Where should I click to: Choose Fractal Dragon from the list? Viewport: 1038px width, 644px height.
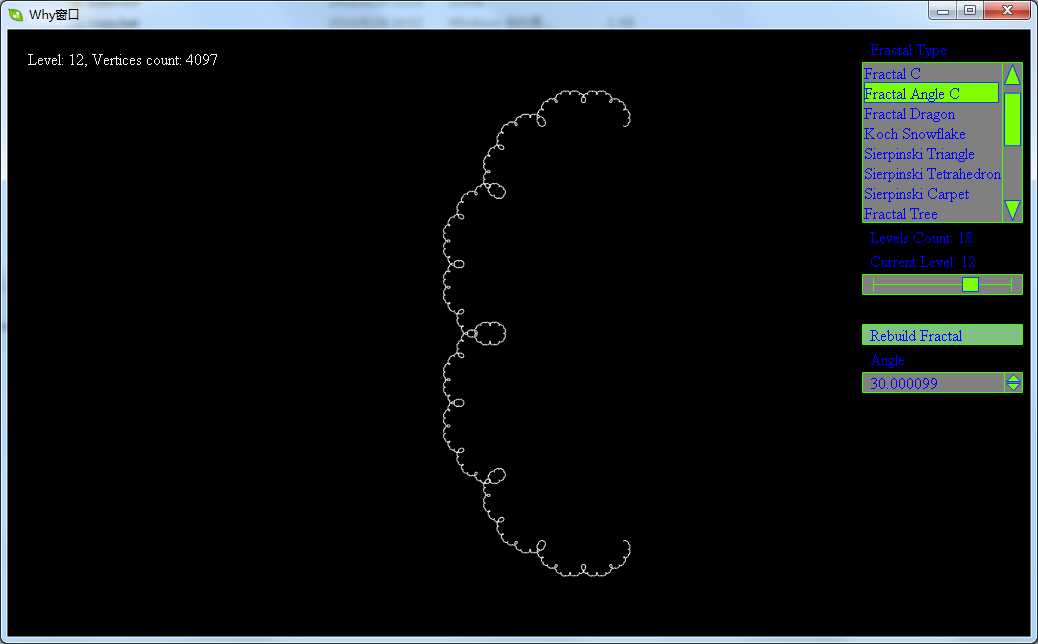pos(932,114)
